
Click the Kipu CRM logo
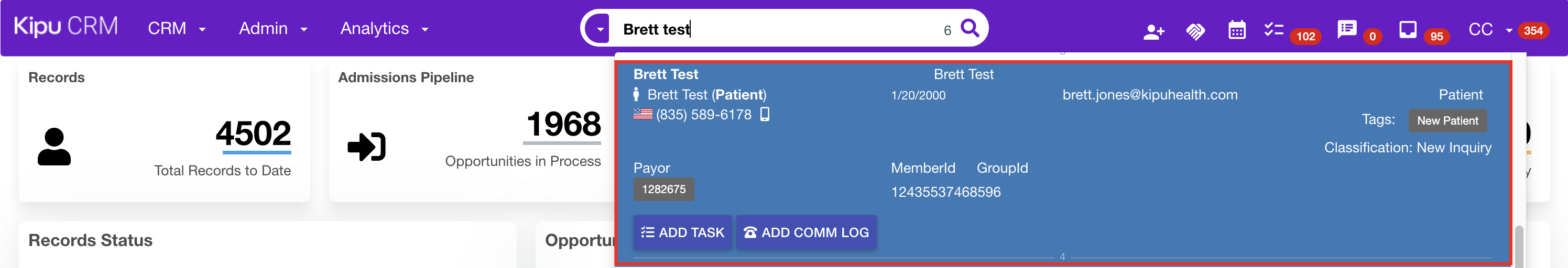(x=66, y=26)
